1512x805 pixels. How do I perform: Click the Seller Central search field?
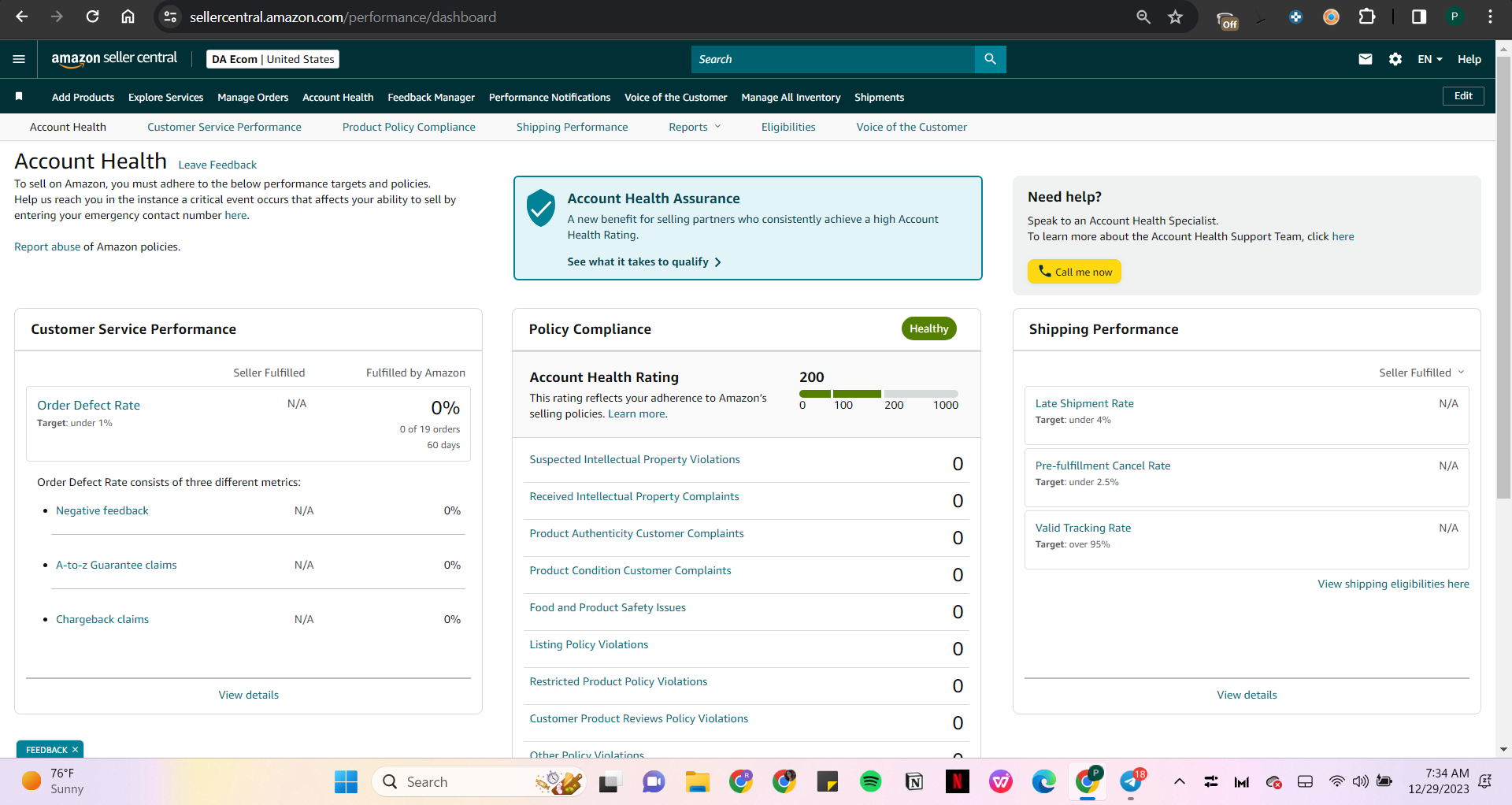point(833,59)
